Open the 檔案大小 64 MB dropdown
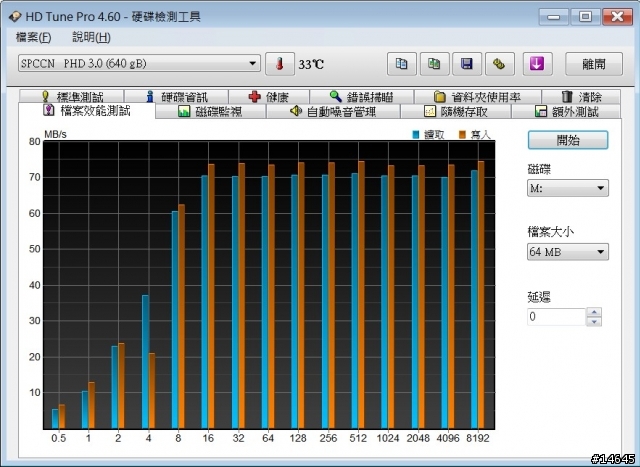Viewport: 640px width, 467px height. [x=568, y=252]
